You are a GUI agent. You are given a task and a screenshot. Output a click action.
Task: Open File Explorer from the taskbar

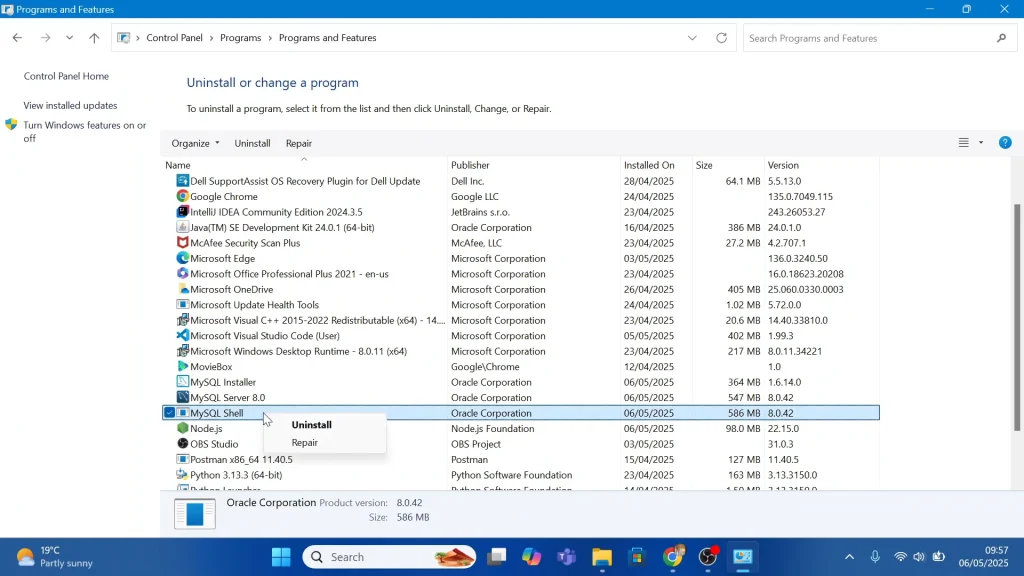(x=601, y=557)
